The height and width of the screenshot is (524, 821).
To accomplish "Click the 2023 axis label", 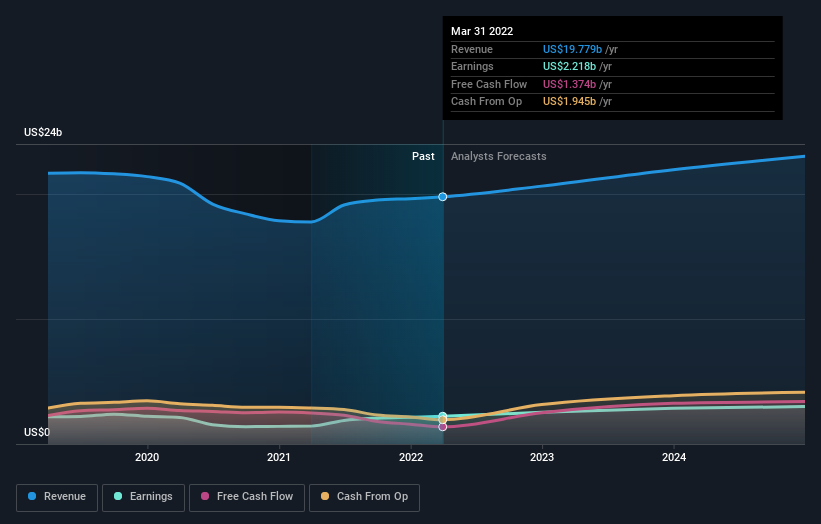I will click(541, 457).
